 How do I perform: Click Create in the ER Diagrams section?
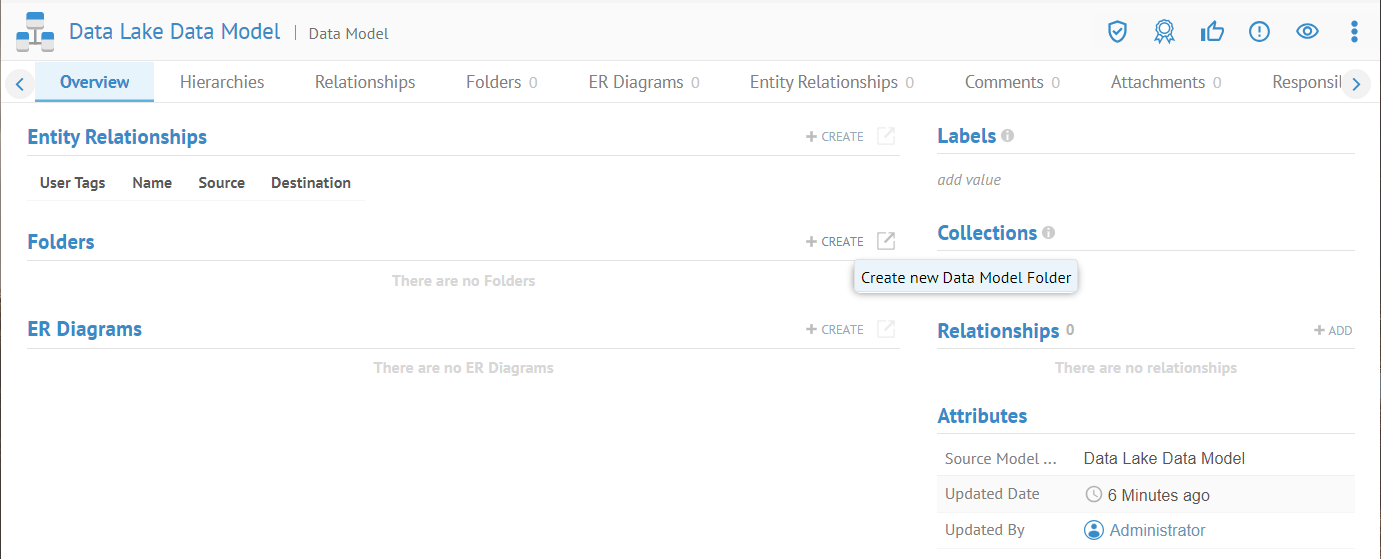(835, 330)
